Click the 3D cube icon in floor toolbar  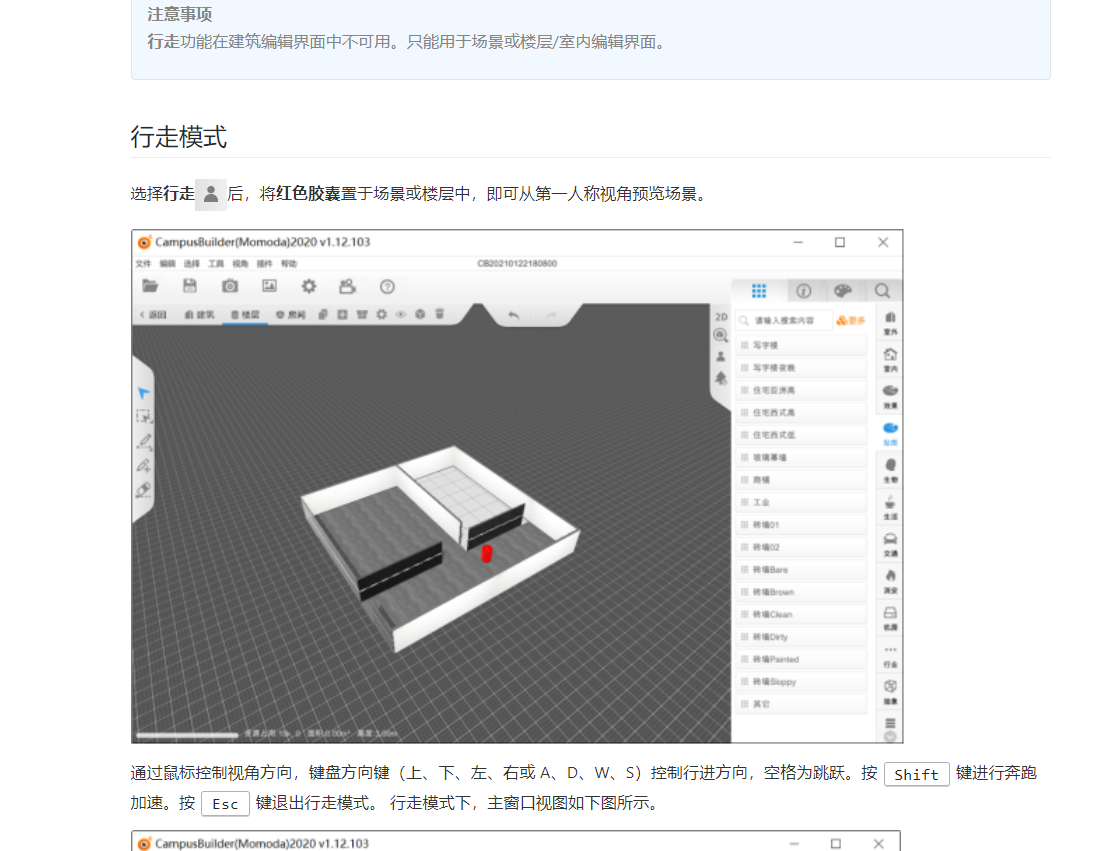point(420,314)
